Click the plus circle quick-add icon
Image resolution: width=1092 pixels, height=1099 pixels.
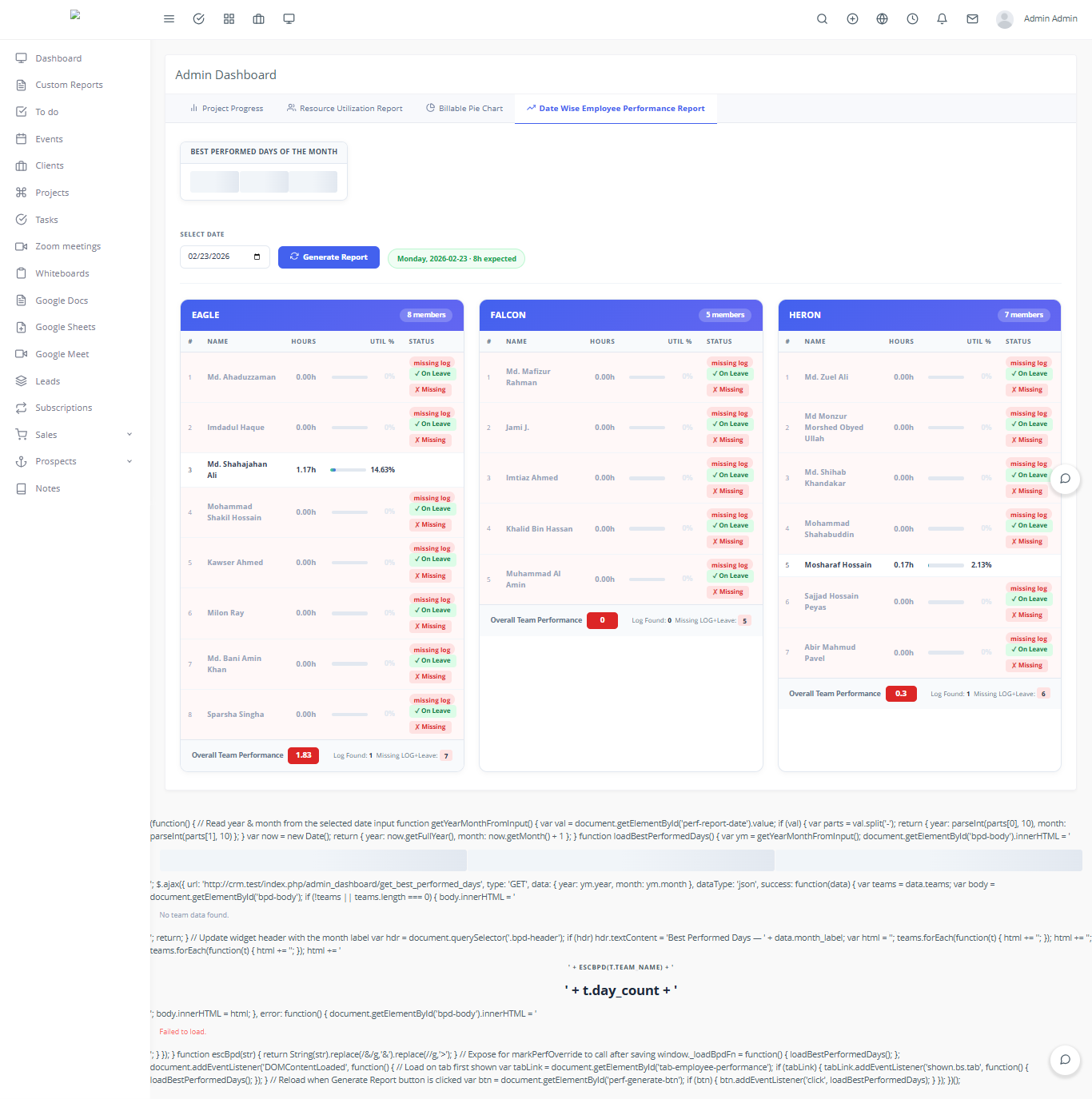[852, 19]
